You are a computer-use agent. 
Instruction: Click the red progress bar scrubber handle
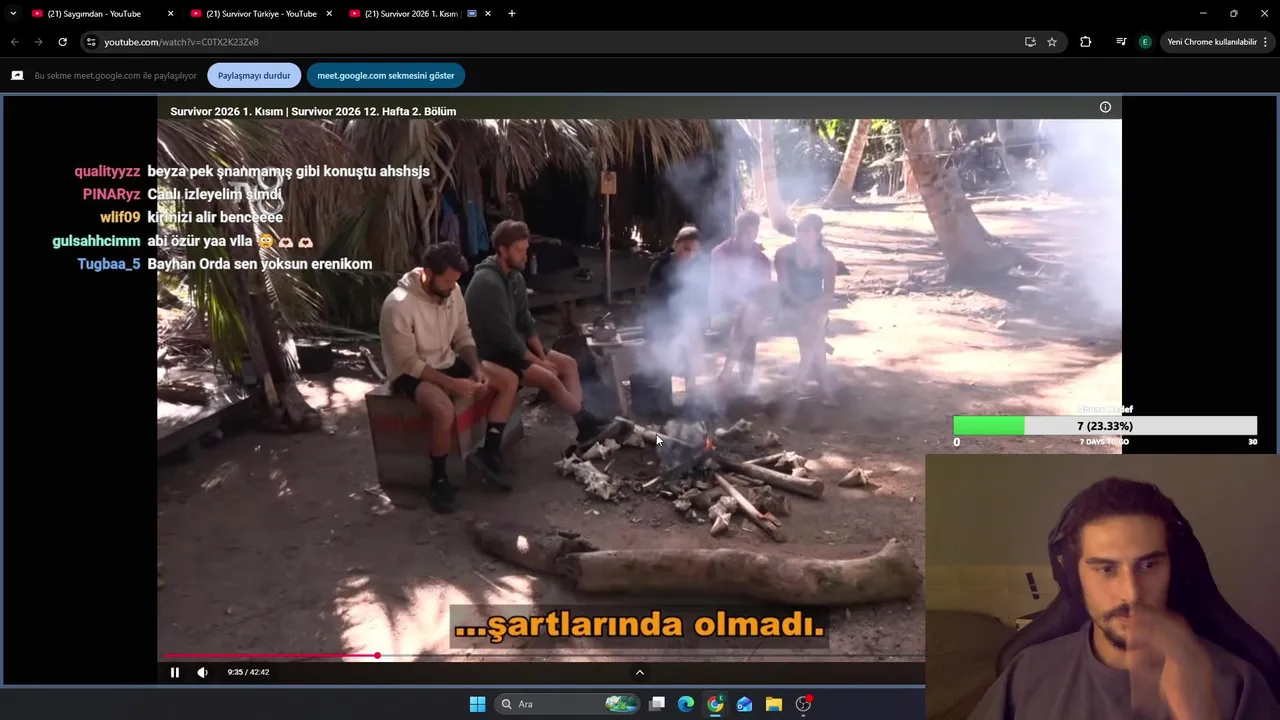(377, 656)
